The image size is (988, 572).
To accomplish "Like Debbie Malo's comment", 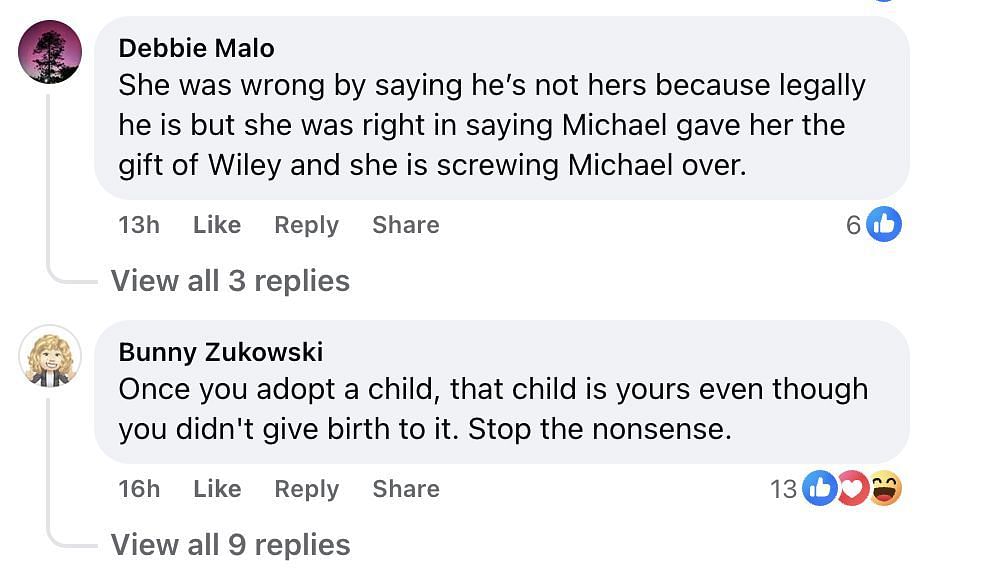I will [217, 225].
